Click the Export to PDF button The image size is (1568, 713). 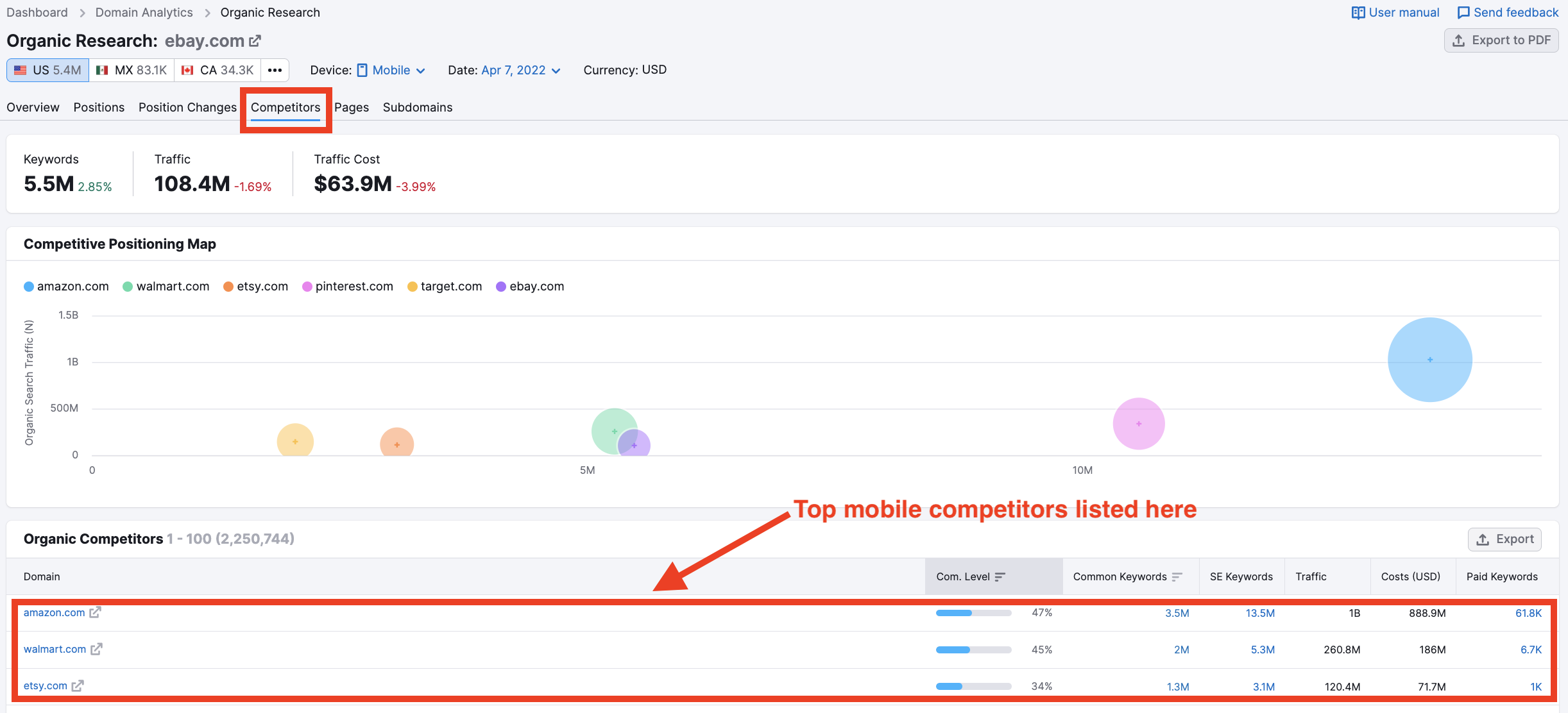tap(1501, 40)
